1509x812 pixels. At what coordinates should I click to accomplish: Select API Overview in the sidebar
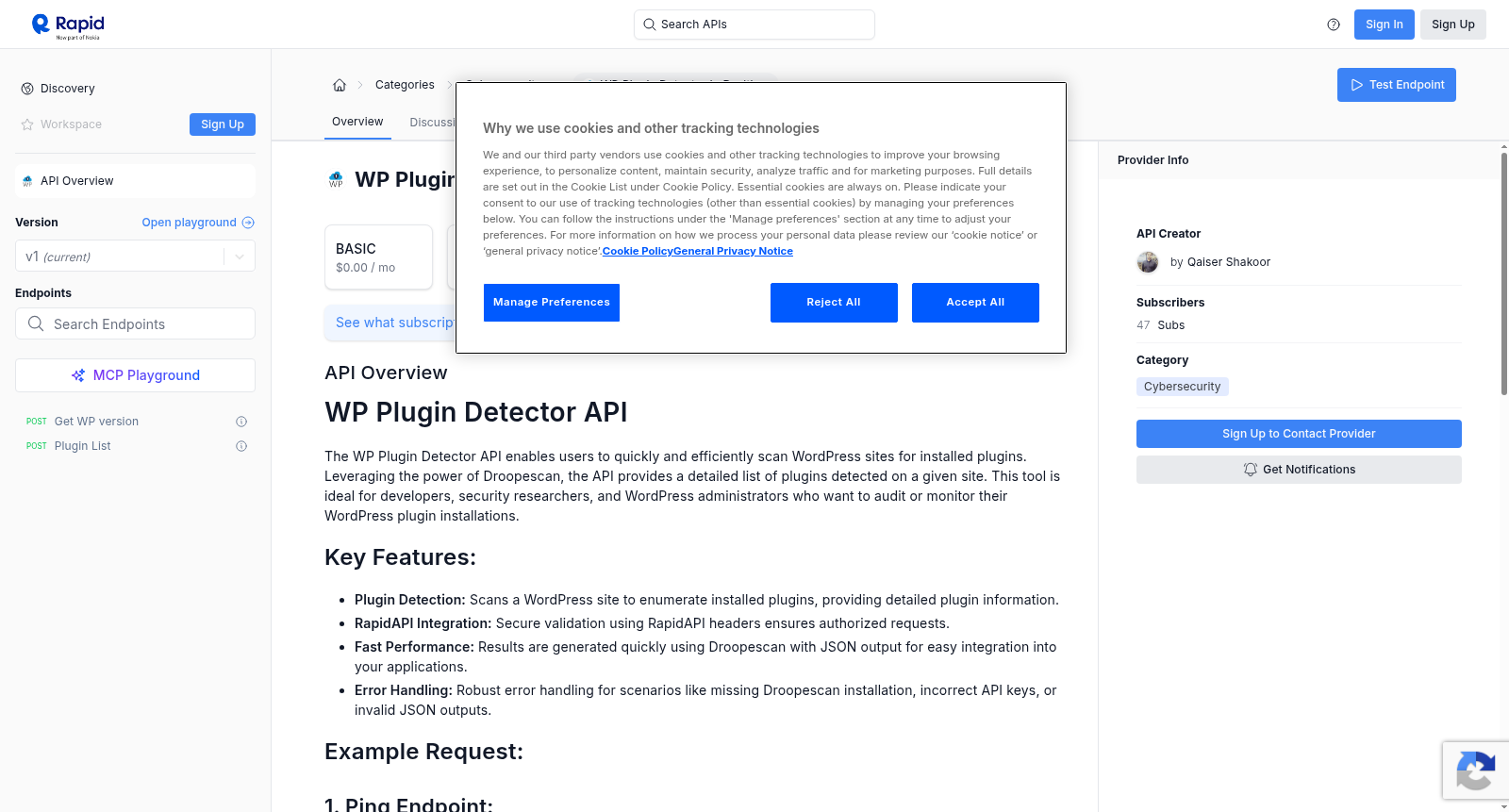pos(135,181)
